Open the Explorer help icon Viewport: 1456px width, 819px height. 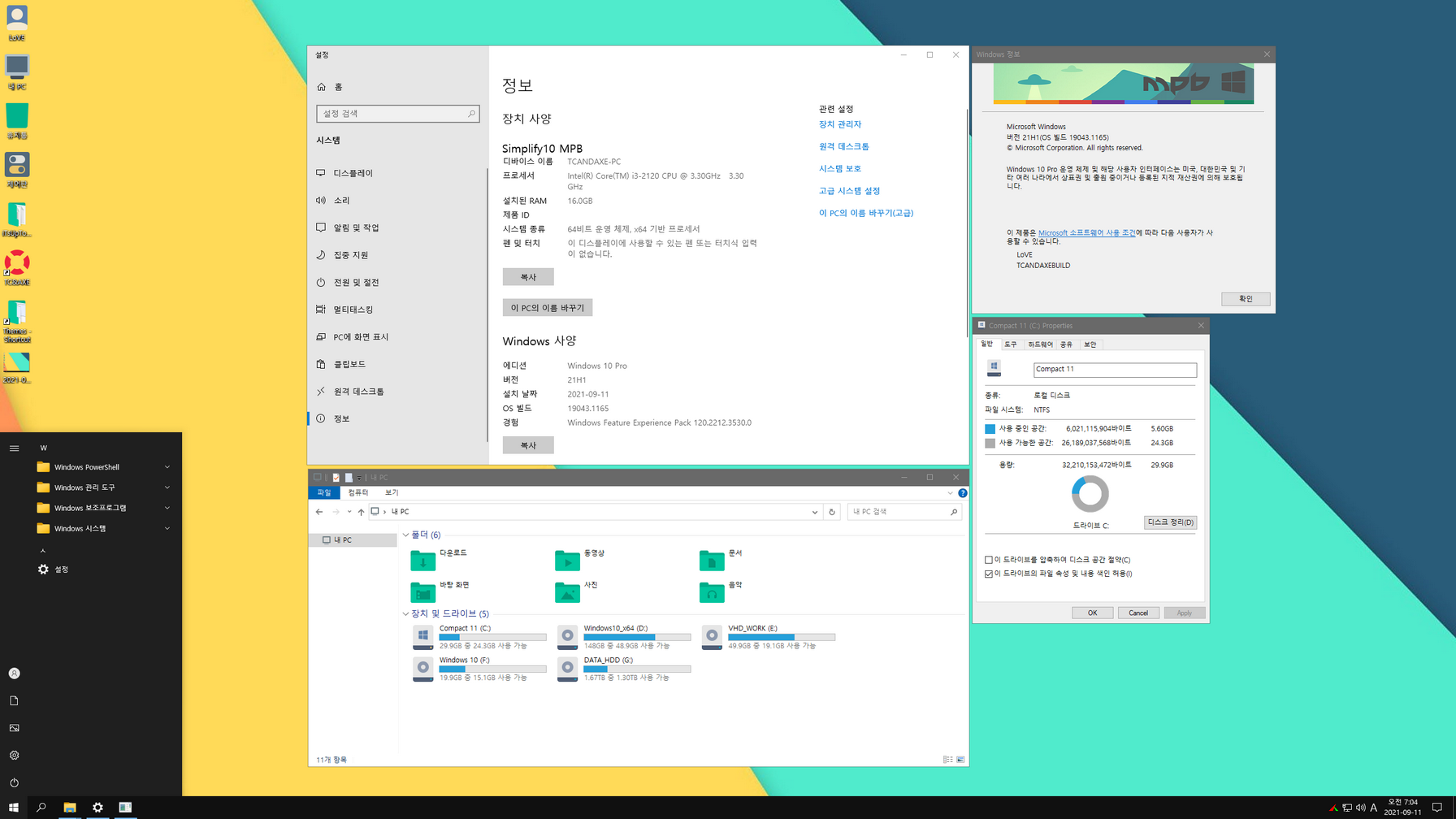(x=962, y=493)
